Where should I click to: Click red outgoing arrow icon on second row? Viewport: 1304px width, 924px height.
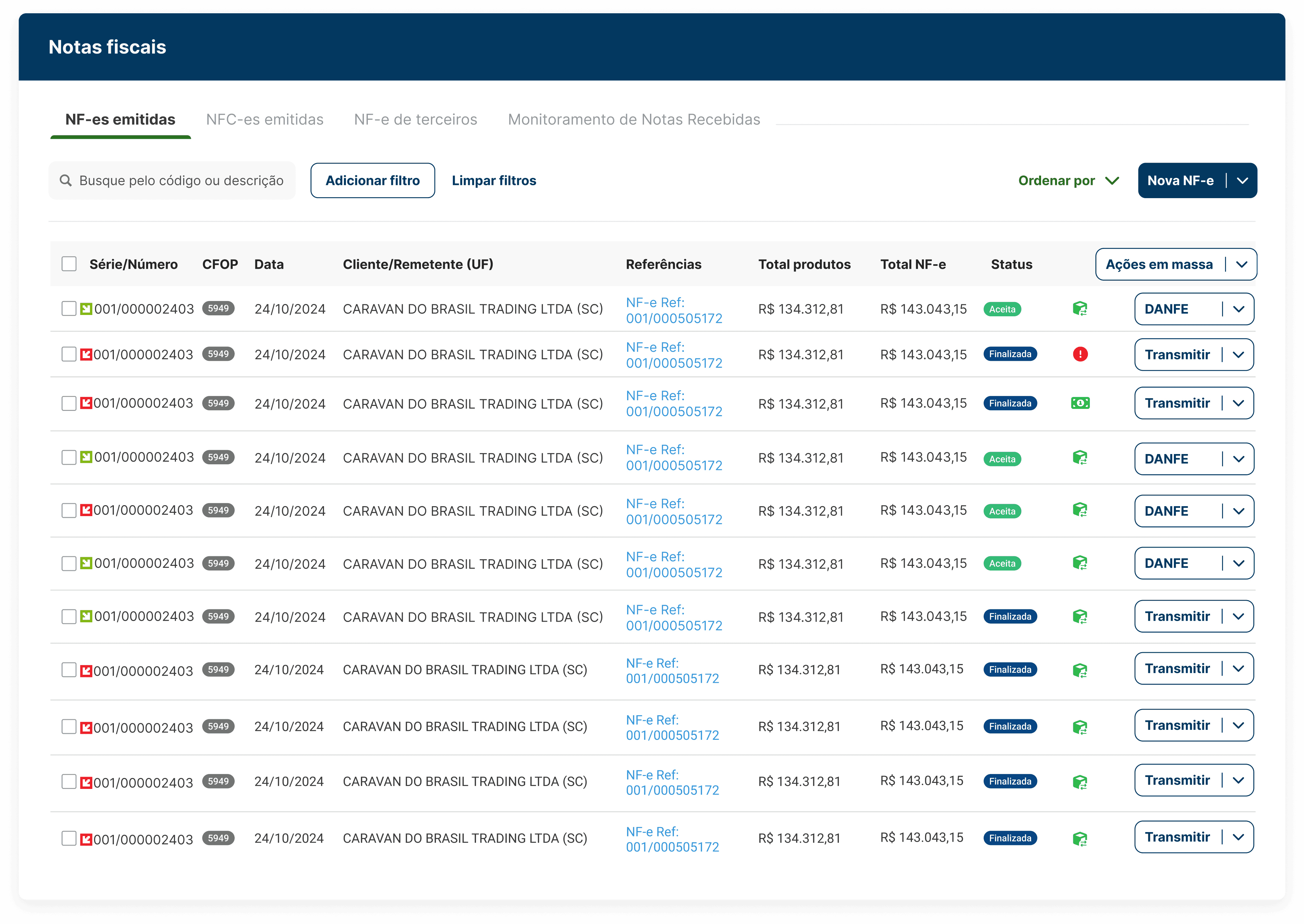(x=86, y=354)
